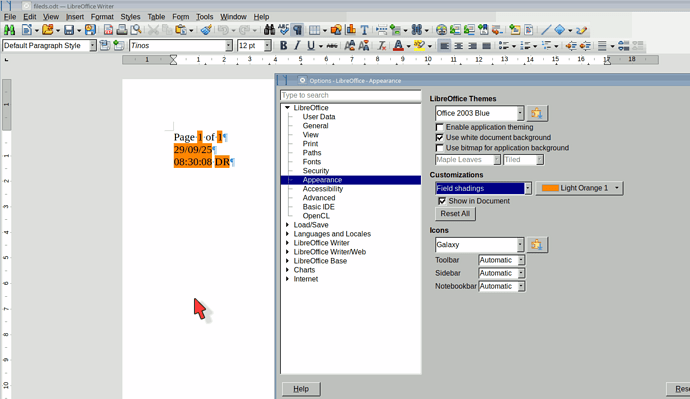This screenshot has width=690, height=399.
Task: Select Accessibility in options tree
Action: coord(323,189)
